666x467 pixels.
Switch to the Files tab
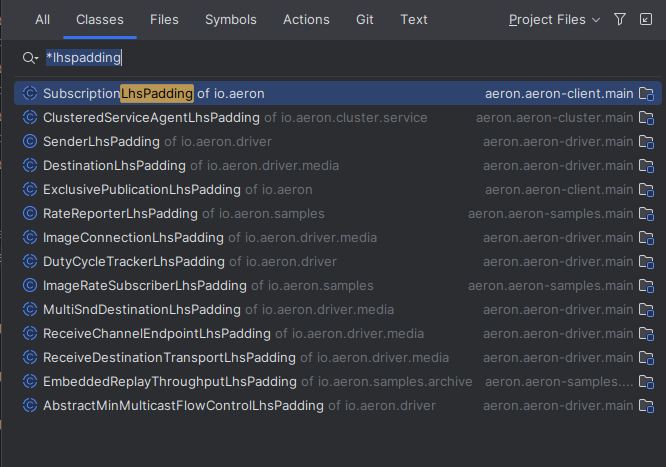point(164,20)
